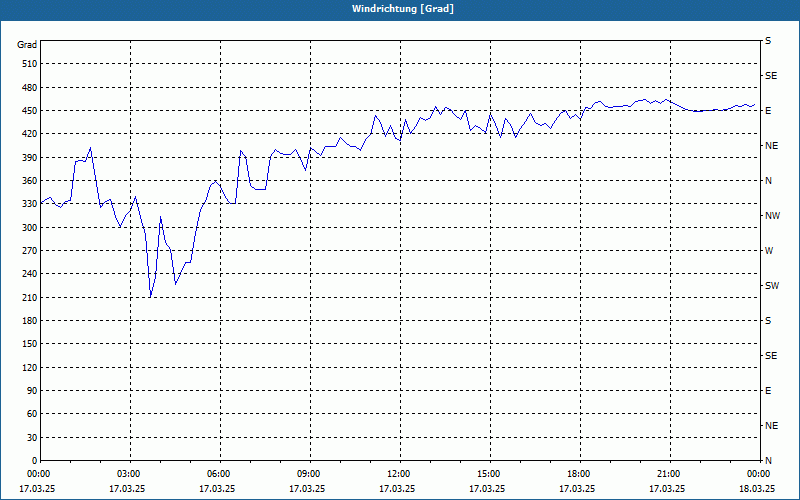Screen dimensions: 800x500
Task: Click the "N" compass label level with 360
Action: (768, 181)
